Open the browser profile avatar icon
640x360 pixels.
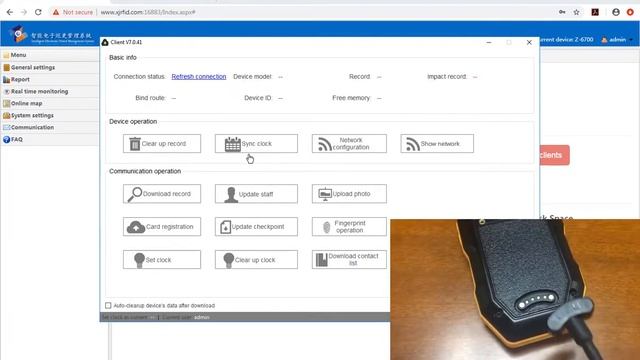[x=616, y=12]
